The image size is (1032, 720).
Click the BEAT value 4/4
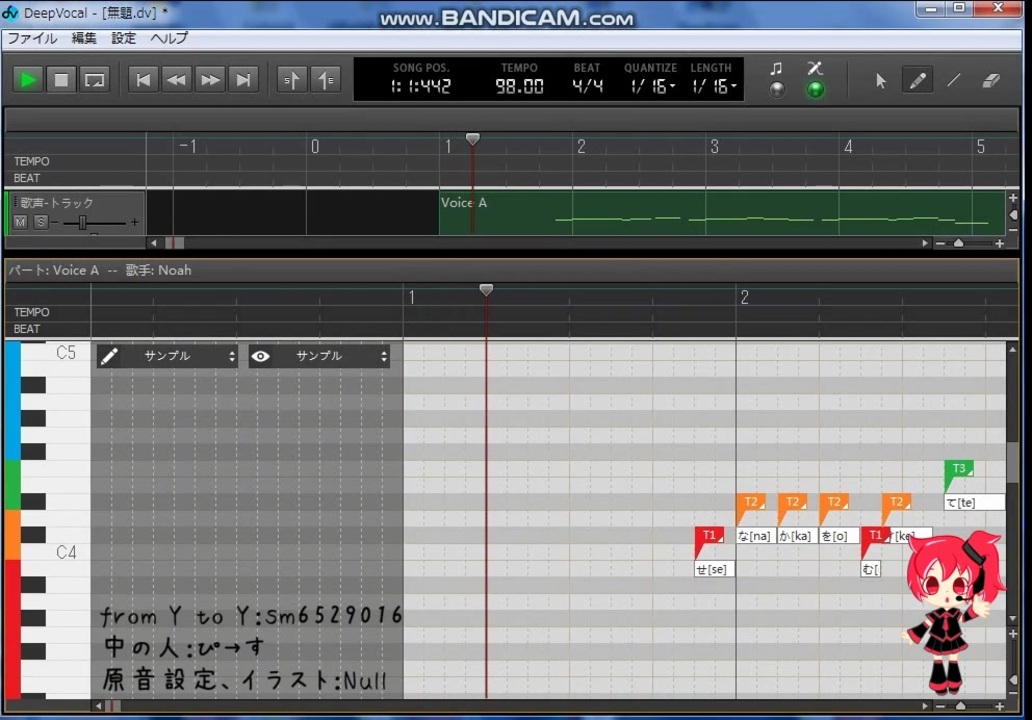coord(587,86)
